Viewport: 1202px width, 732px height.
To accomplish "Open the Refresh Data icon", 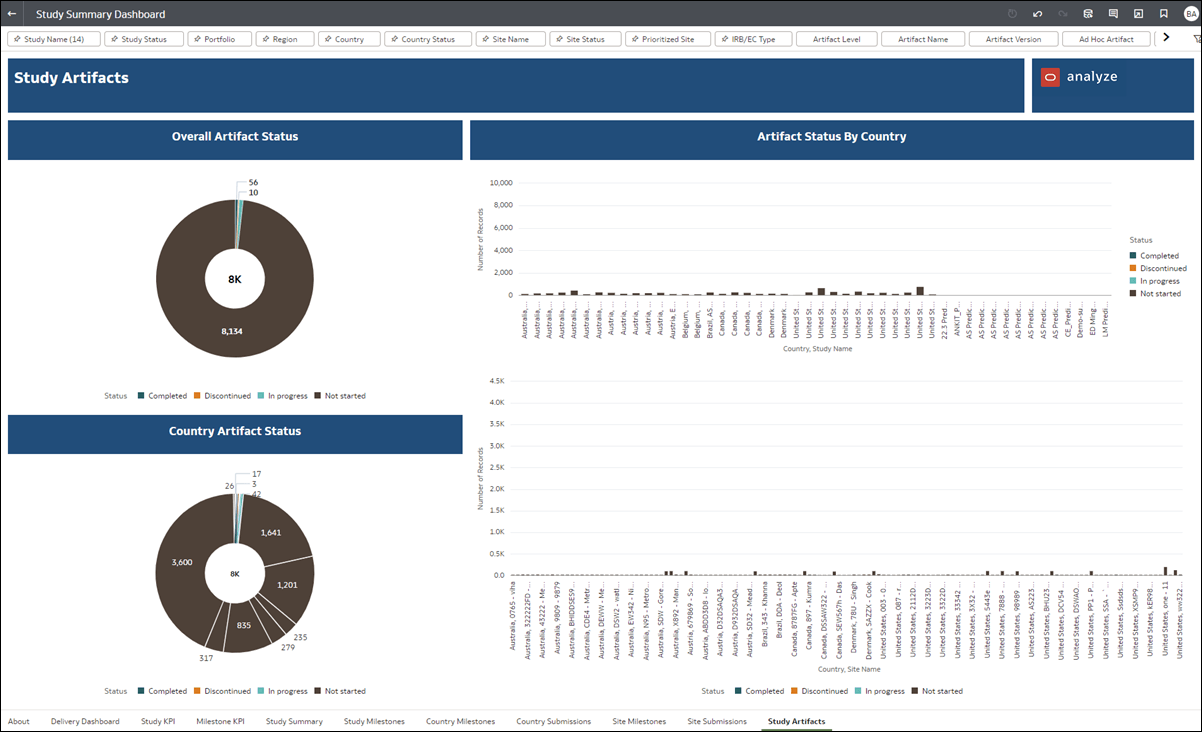I will pyautogui.click(x=1088, y=14).
